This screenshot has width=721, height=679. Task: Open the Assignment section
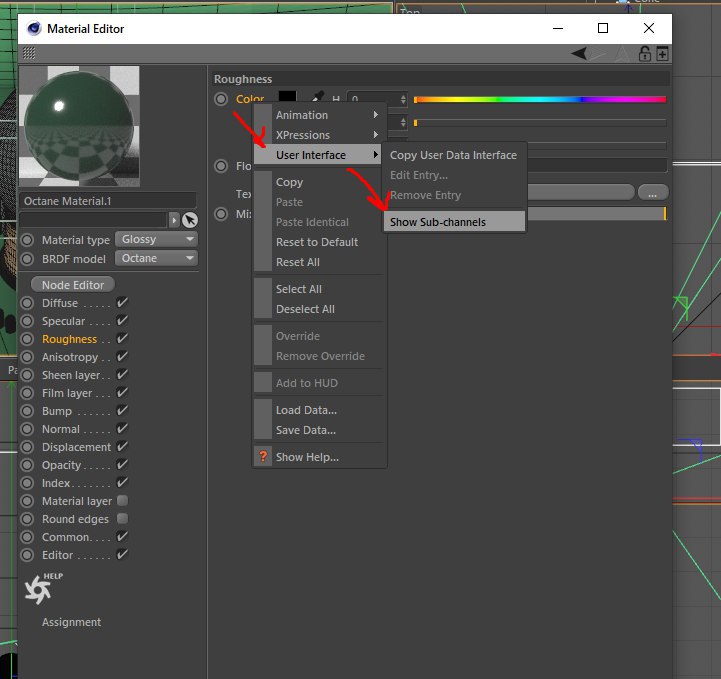[71, 622]
